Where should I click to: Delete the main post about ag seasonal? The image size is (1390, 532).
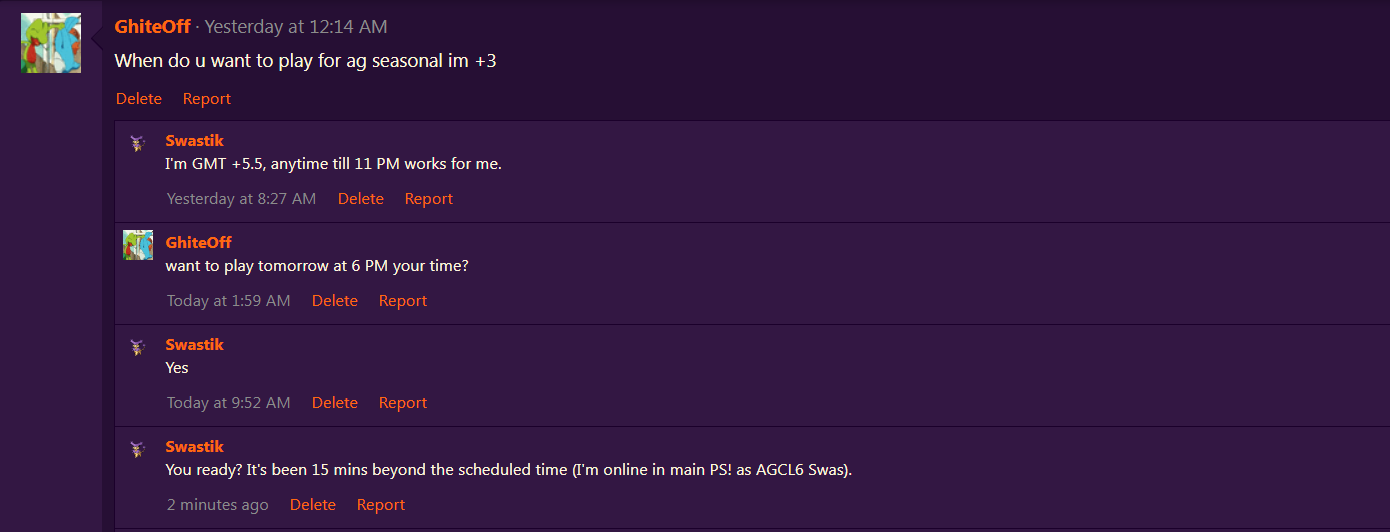pyautogui.click(x=139, y=99)
